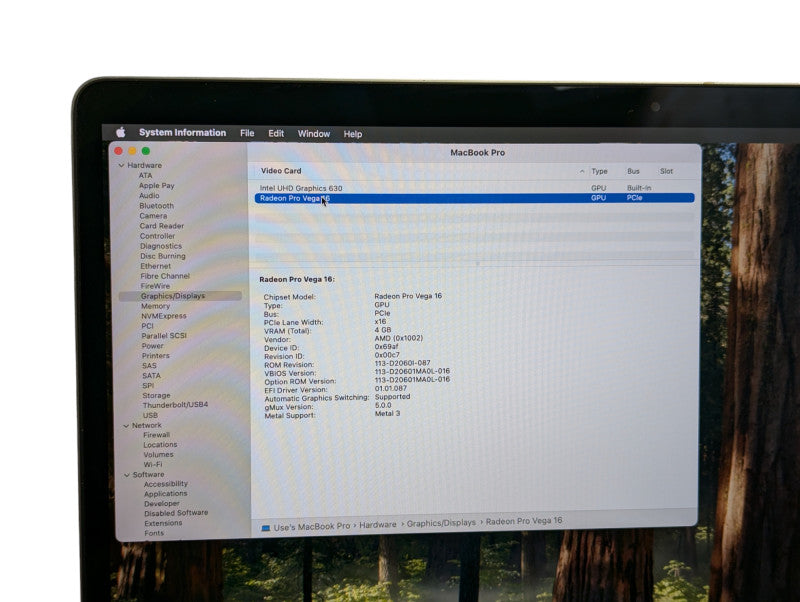Select Camera in the sidebar
800x602 pixels.
153,216
